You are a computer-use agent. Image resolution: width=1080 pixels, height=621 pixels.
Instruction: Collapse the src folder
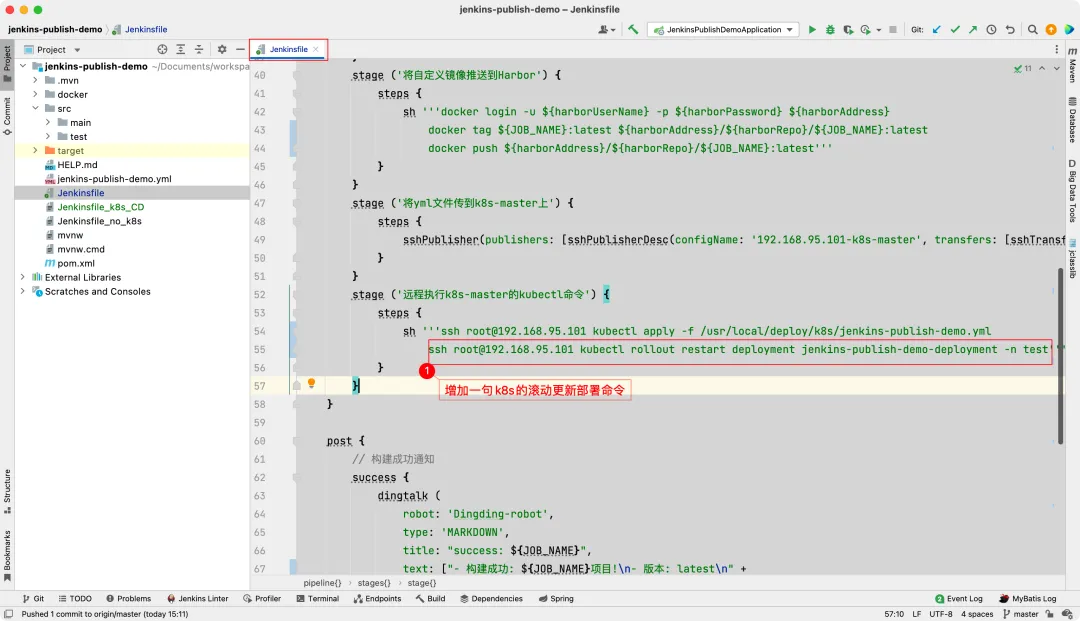[x=35, y=108]
